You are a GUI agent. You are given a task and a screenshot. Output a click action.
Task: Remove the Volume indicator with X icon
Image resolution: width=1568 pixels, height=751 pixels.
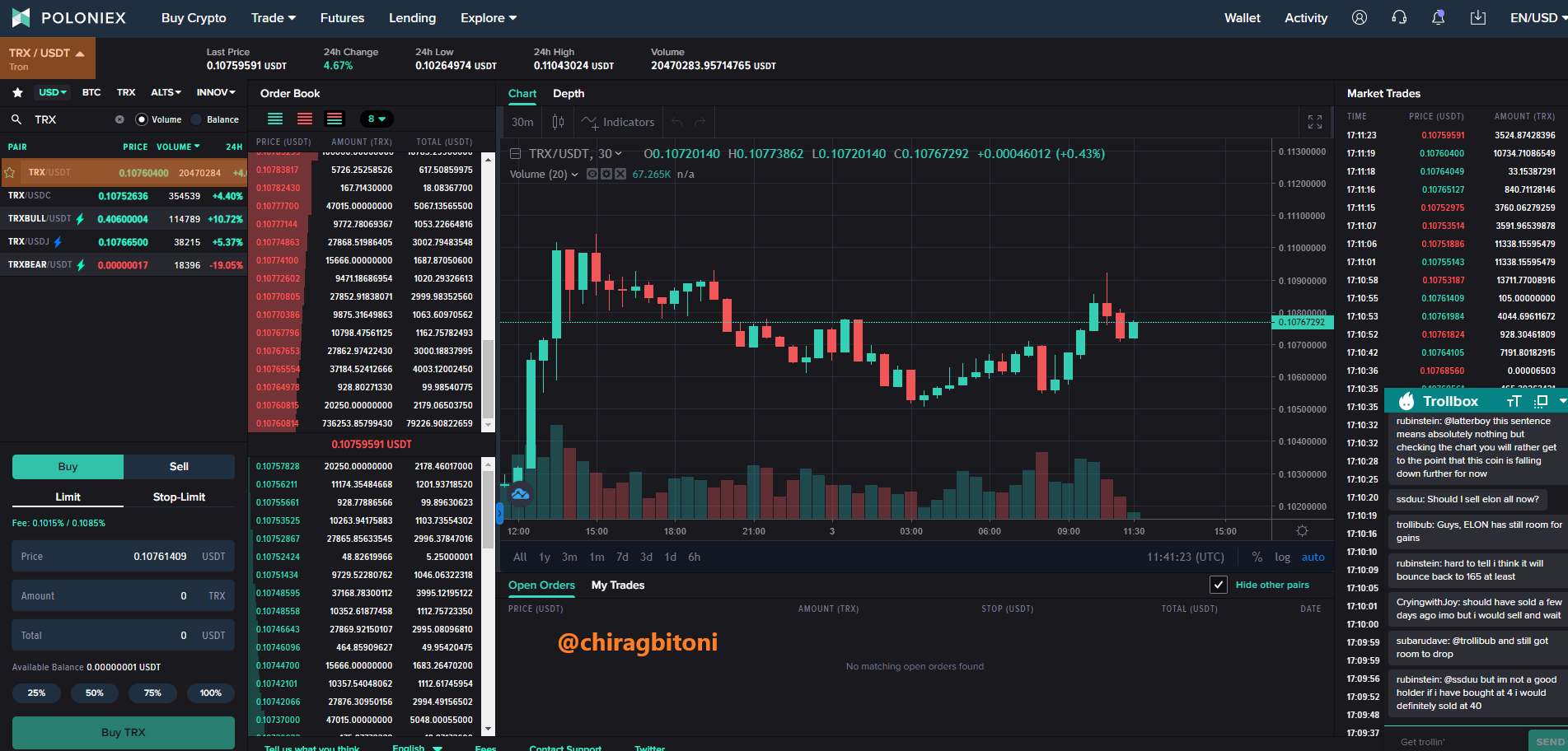pos(620,174)
